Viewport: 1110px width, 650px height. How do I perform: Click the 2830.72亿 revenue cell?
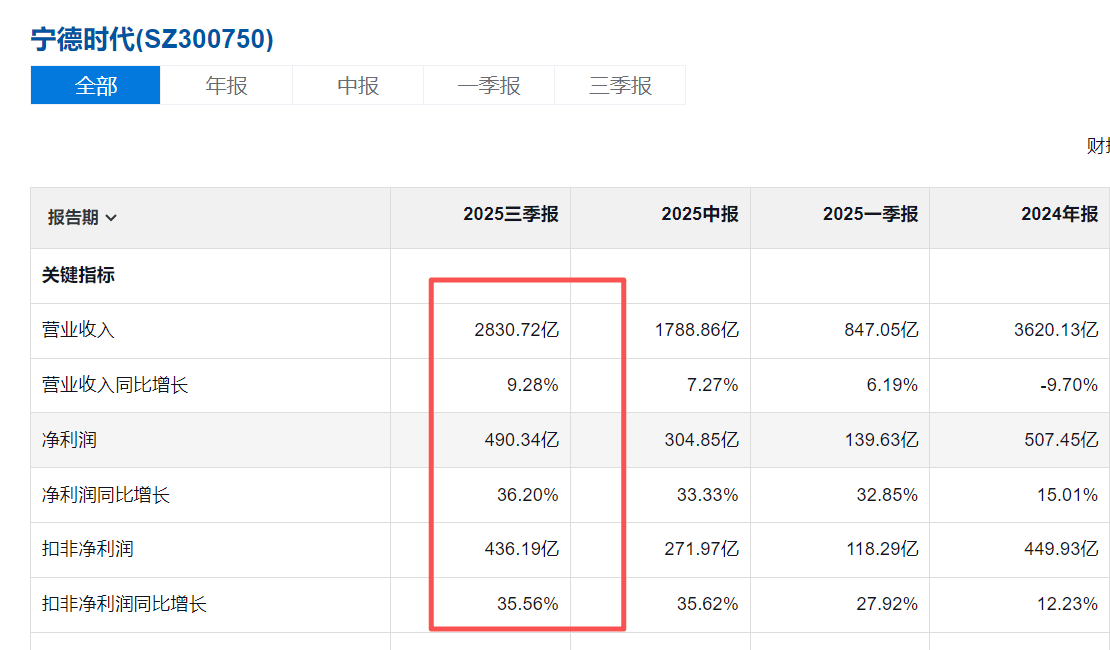point(516,330)
